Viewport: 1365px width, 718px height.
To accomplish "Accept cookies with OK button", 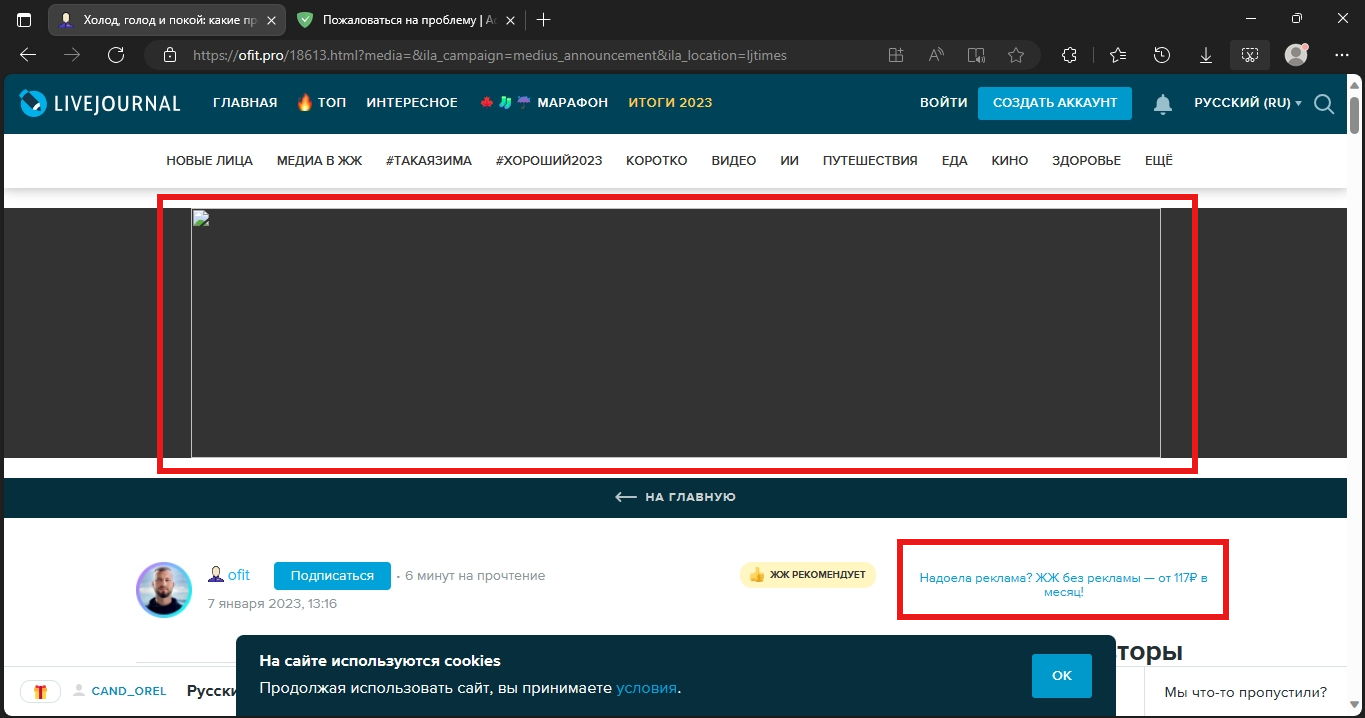I will pyautogui.click(x=1061, y=676).
